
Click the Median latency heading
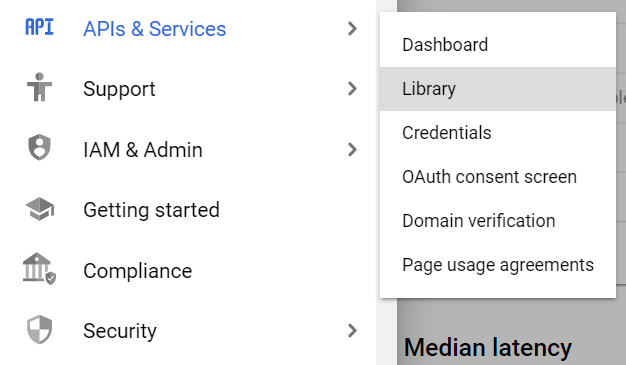(487, 347)
